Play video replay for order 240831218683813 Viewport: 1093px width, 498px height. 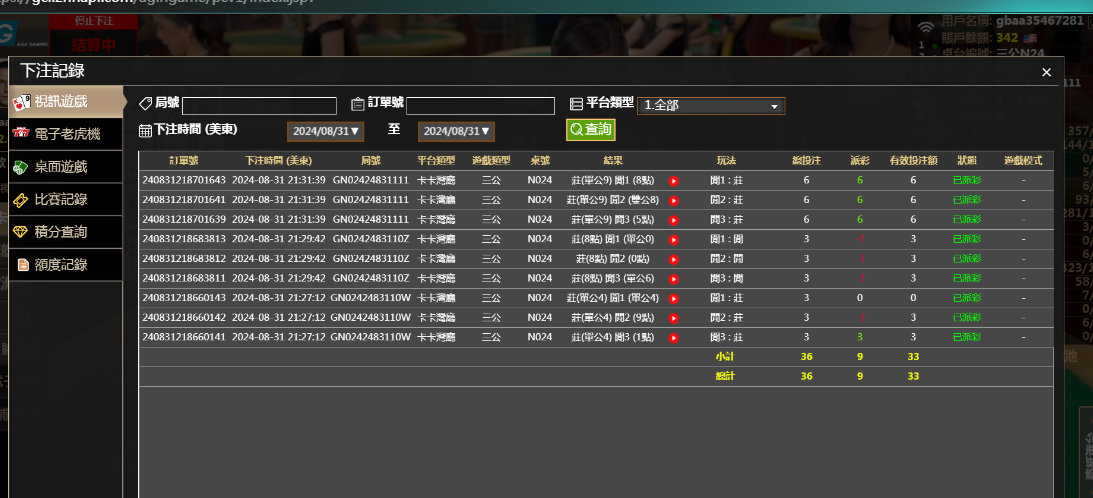click(x=674, y=240)
